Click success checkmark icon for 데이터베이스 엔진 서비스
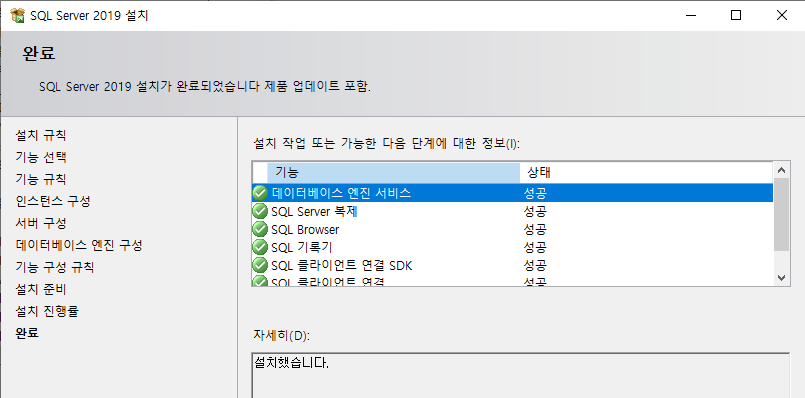Image resolution: width=805 pixels, height=398 pixels. click(x=260, y=193)
